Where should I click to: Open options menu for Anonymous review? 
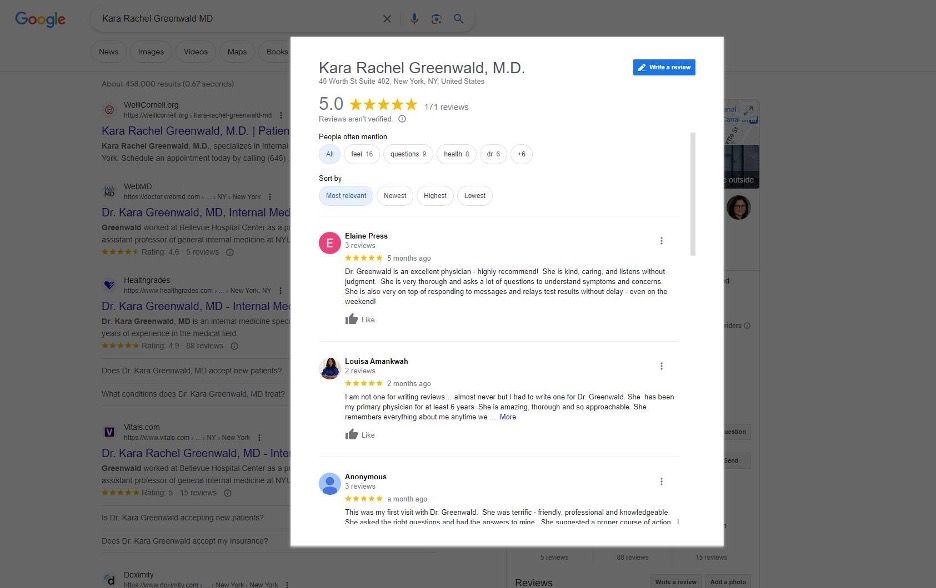tap(661, 481)
